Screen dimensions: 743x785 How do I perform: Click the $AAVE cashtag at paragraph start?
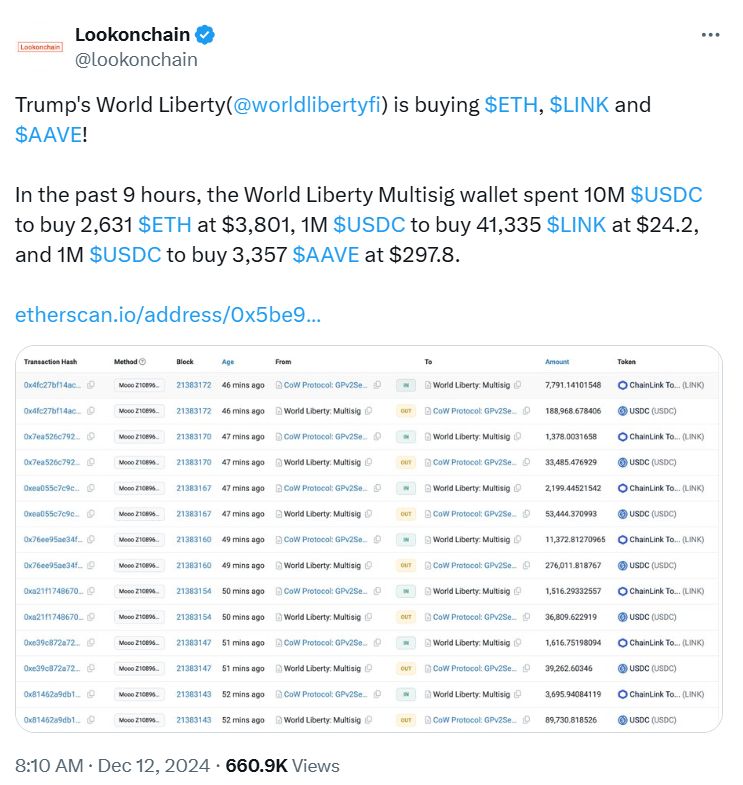point(48,135)
